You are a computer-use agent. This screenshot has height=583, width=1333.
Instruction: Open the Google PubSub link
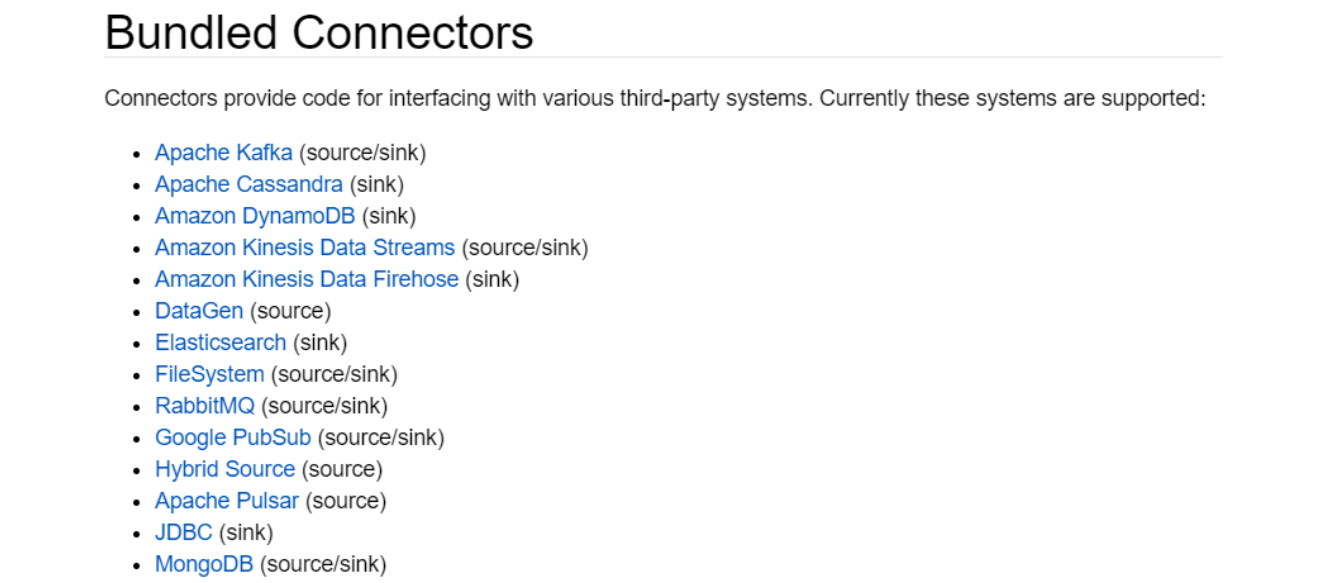click(x=233, y=438)
